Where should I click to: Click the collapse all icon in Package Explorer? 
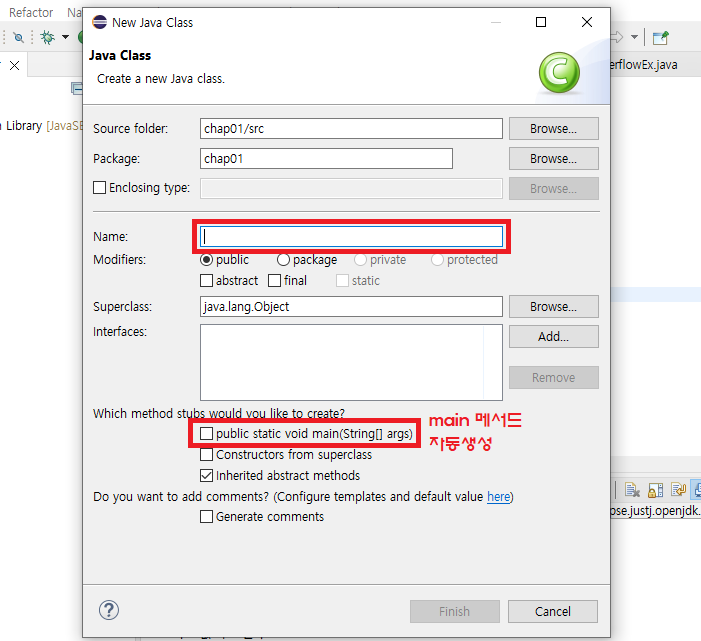click(77, 89)
